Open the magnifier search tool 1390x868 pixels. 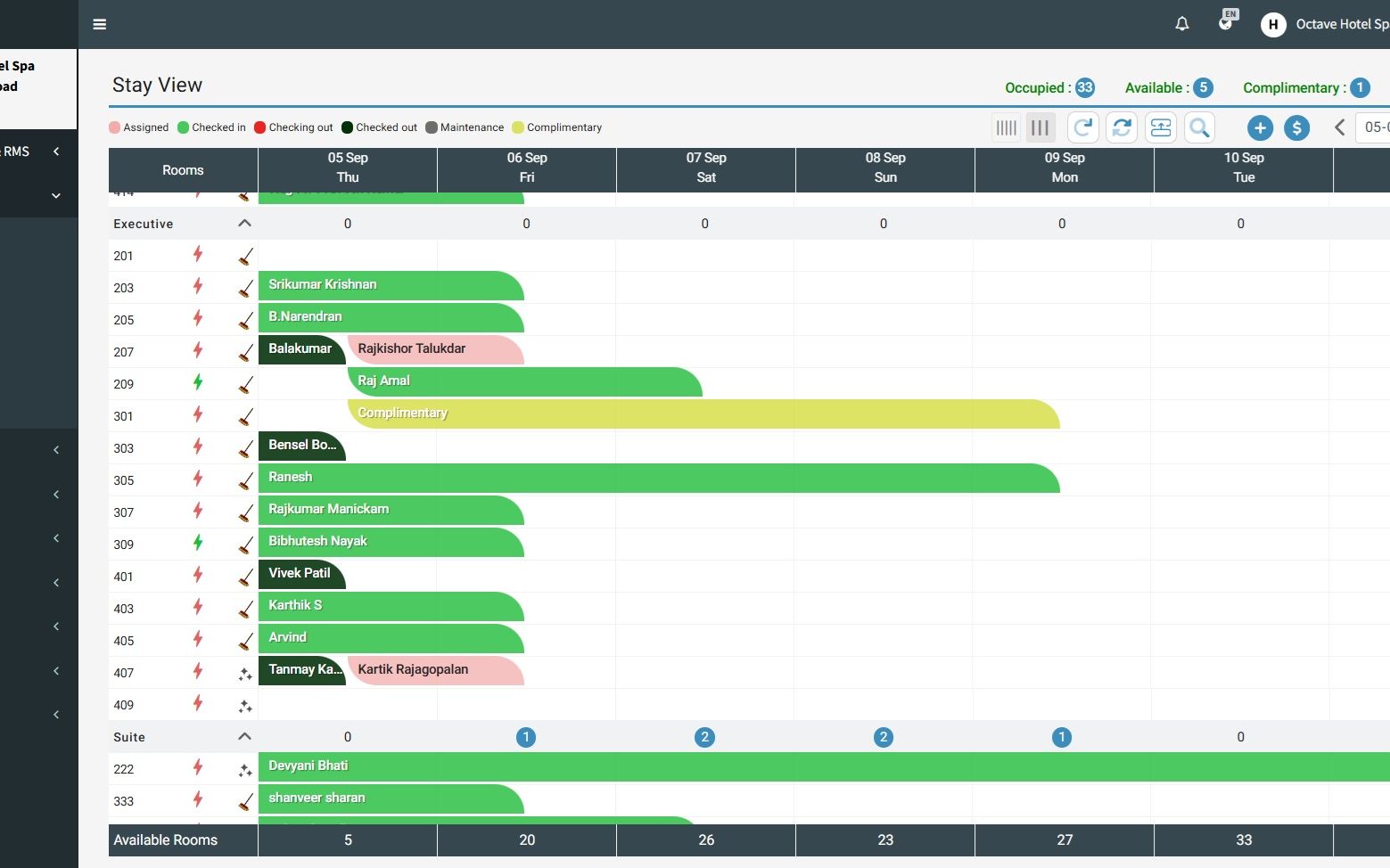(x=1199, y=127)
